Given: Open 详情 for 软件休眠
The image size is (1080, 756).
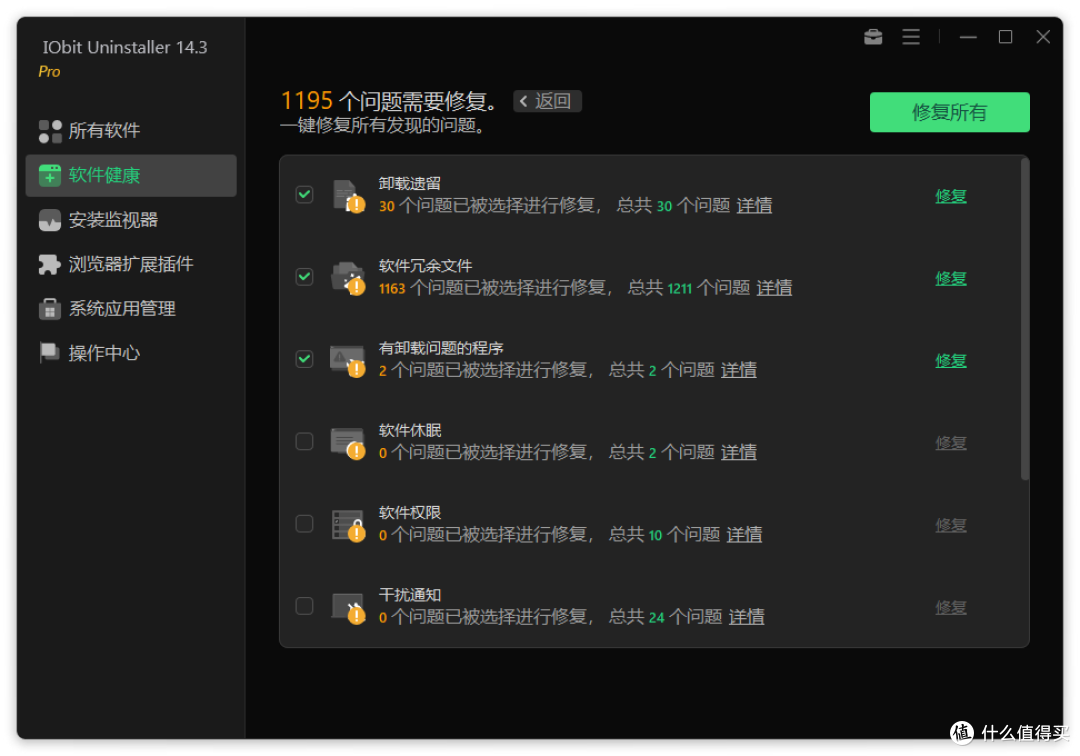Looking at the screenshot, I should [738, 452].
